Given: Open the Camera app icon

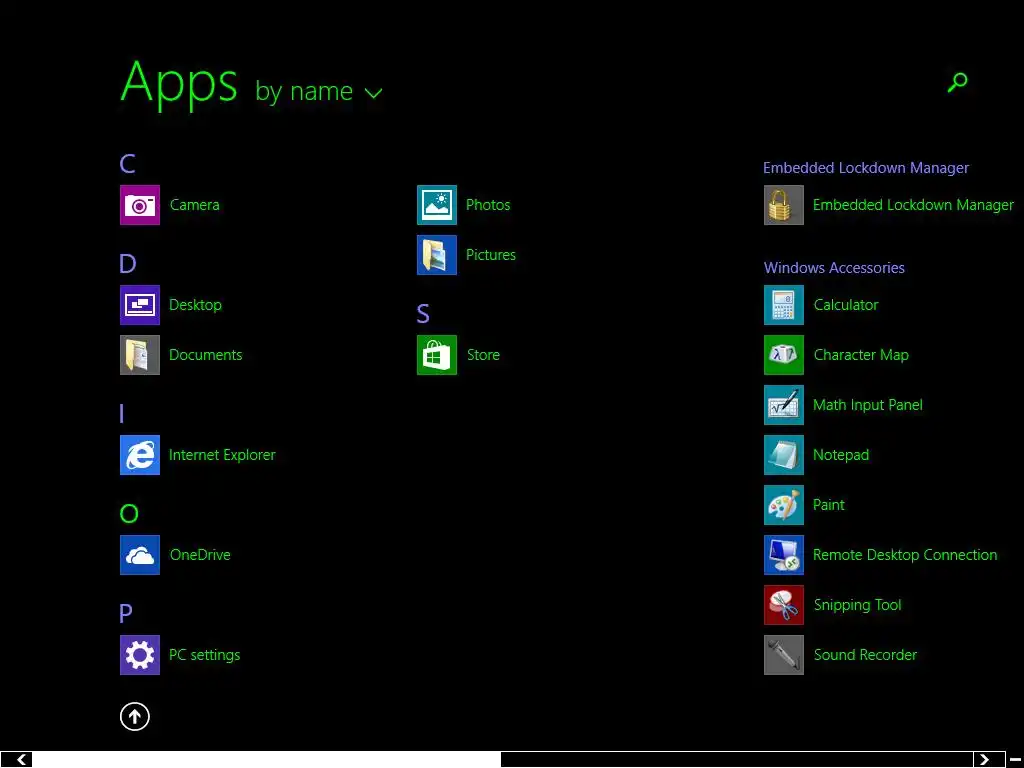Looking at the screenshot, I should tap(140, 205).
